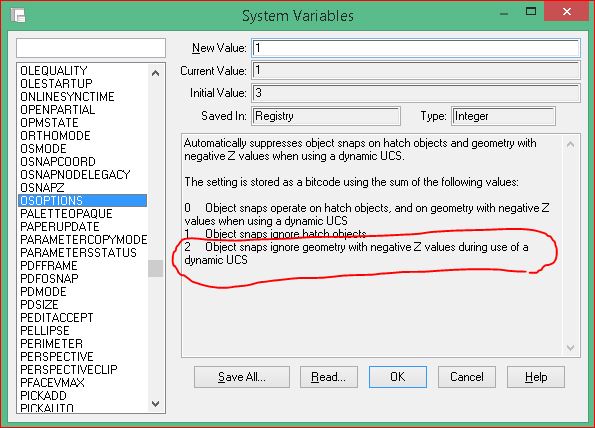595x428 pixels.
Task: Click the Read... button
Action: point(329,377)
